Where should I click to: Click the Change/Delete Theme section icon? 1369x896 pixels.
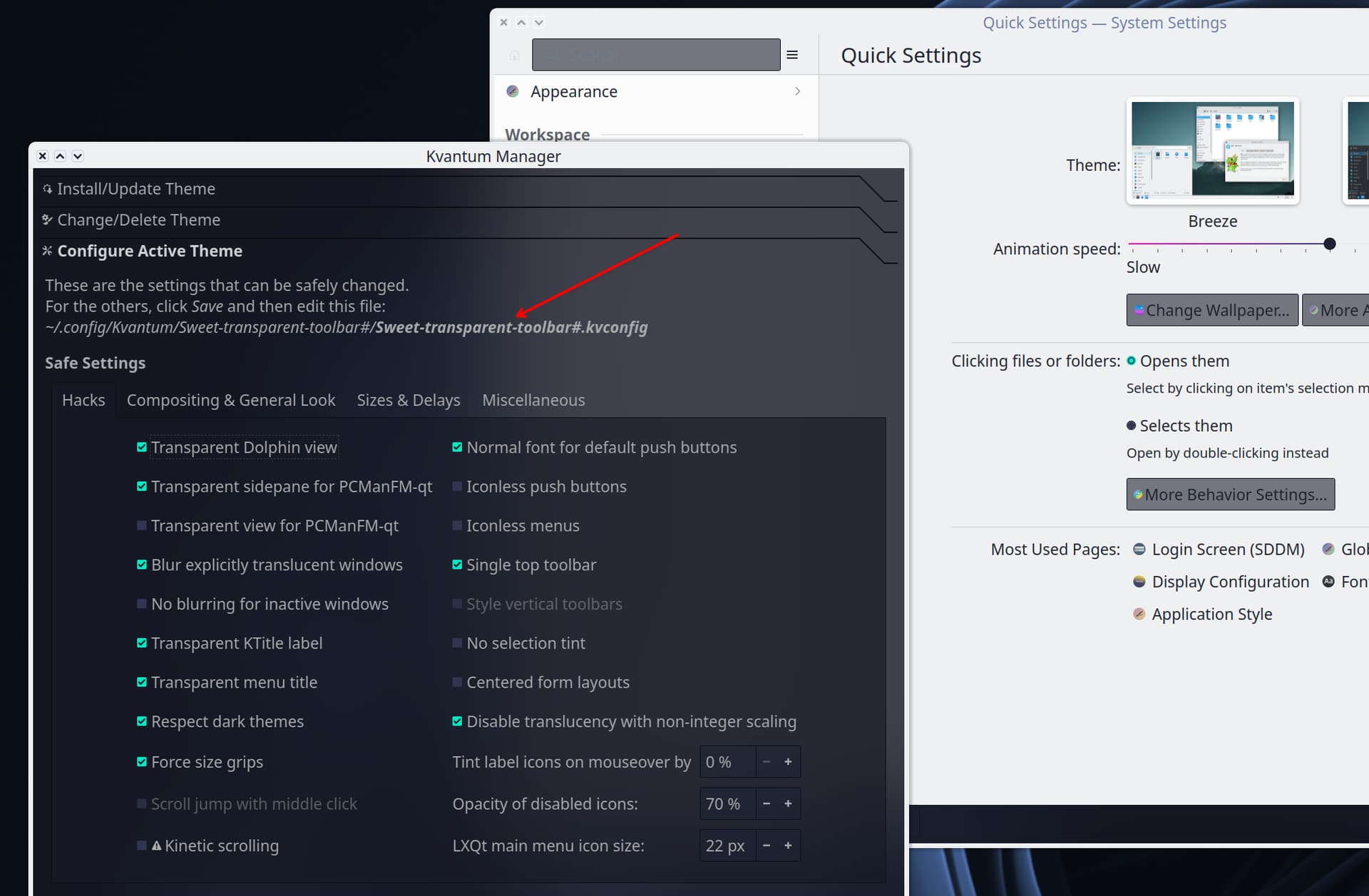click(47, 220)
